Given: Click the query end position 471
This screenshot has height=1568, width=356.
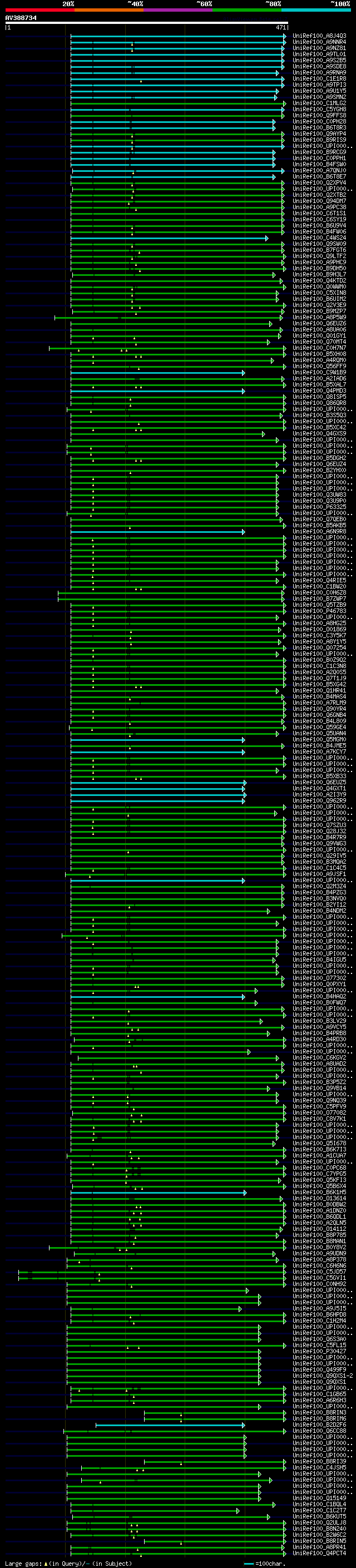Looking at the screenshot, I should click(280, 27).
